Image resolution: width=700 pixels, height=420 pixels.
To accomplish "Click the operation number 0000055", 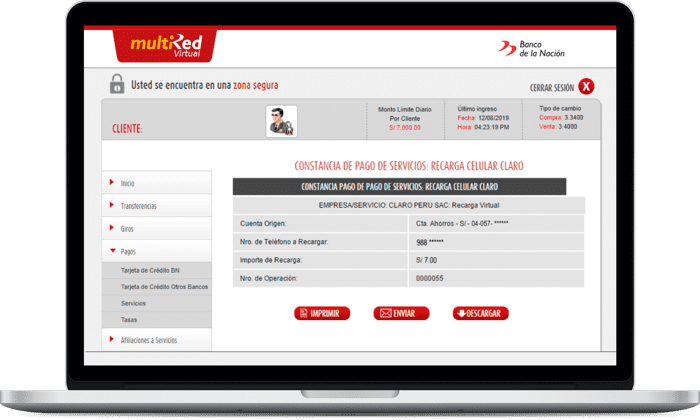I will pos(429,279).
